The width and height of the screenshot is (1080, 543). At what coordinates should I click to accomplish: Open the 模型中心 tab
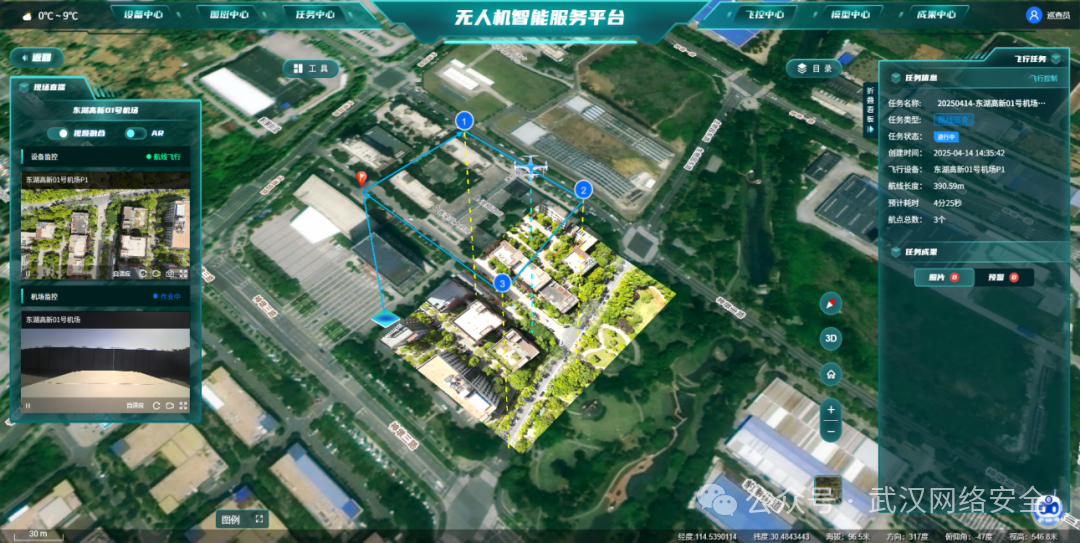851,14
